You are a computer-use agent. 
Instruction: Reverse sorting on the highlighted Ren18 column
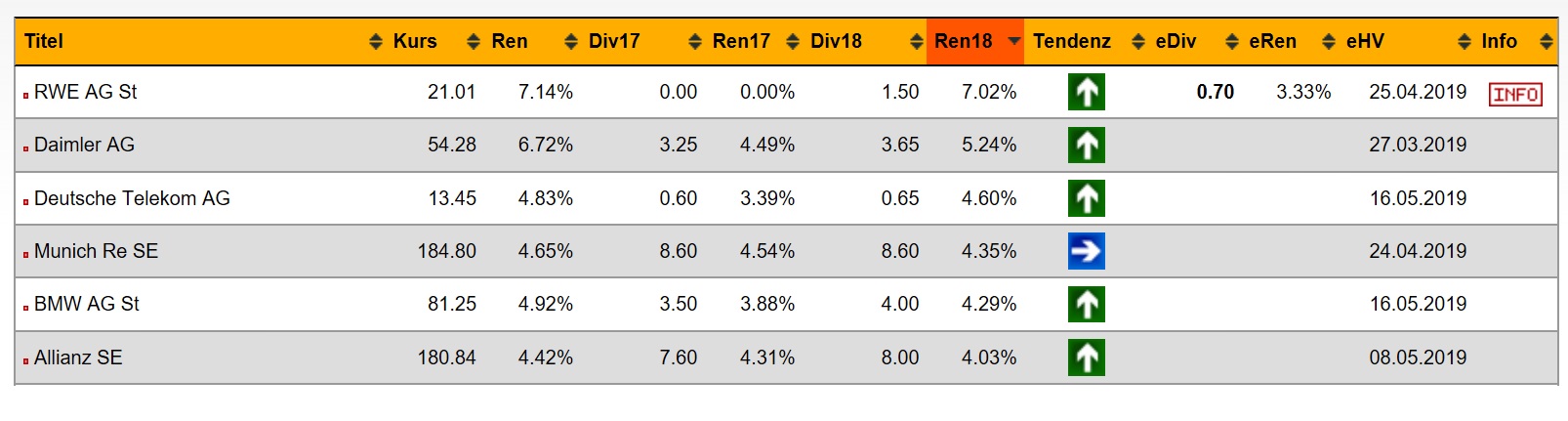click(x=1014, y=41)
